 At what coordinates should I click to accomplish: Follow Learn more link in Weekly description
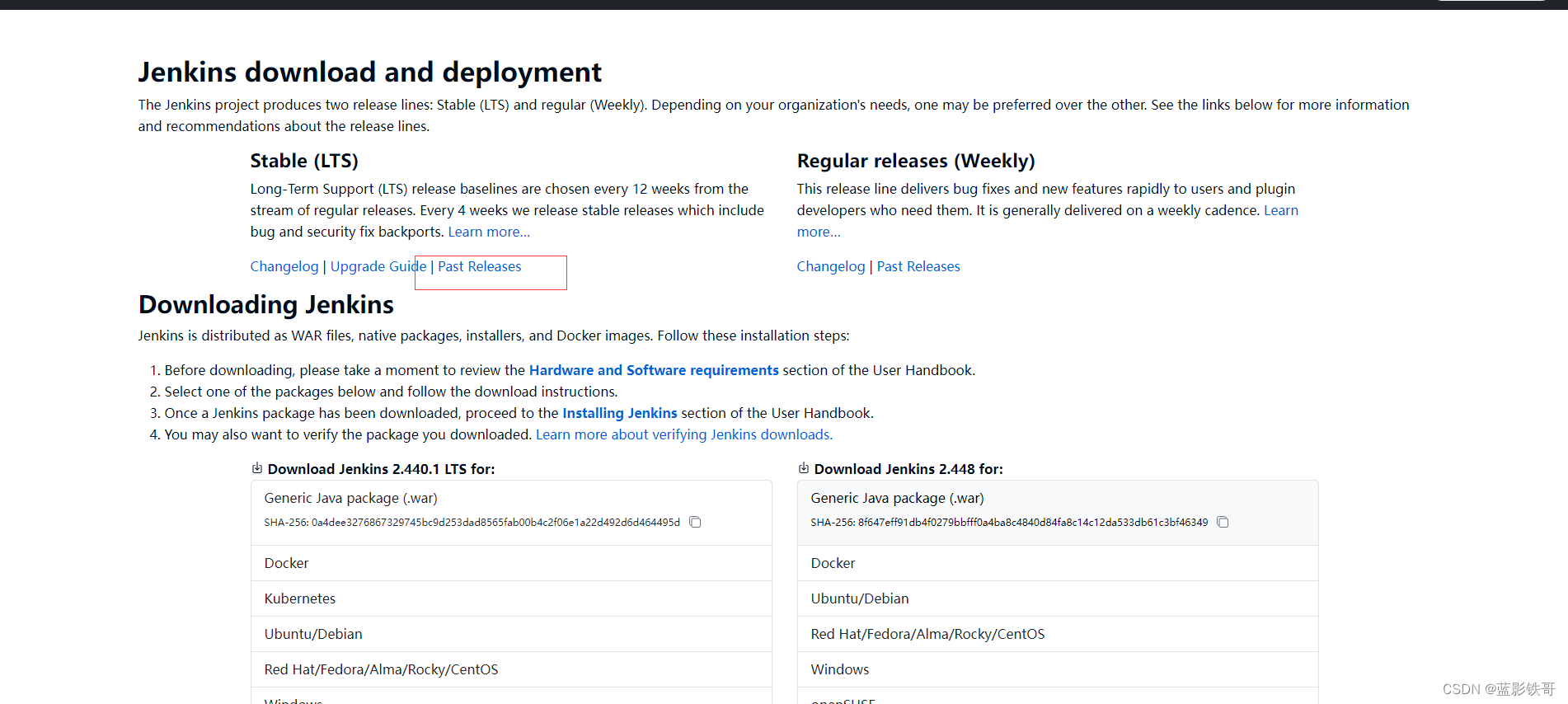coord(1281,210)
